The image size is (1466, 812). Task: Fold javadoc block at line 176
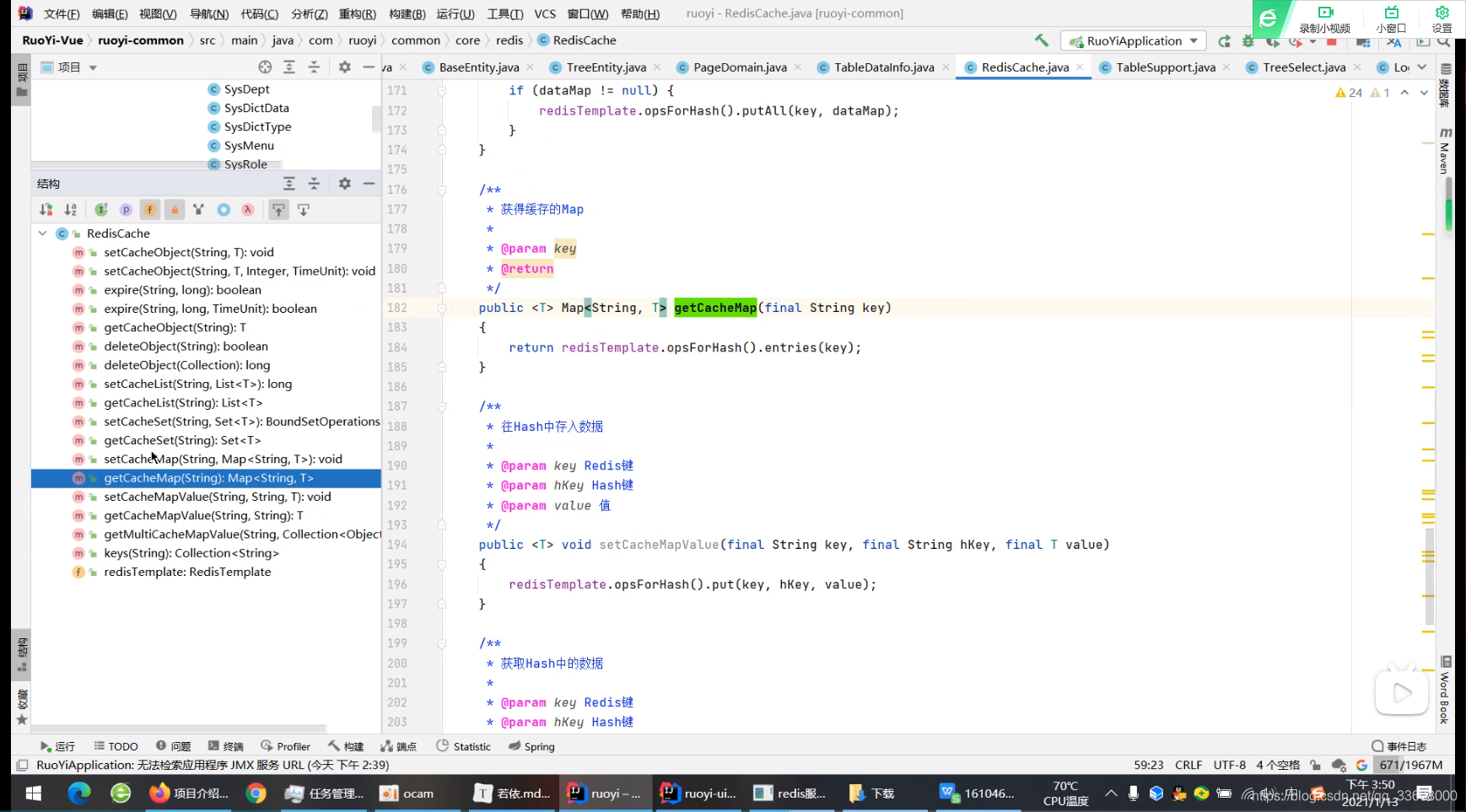click(x=442, y=191)
